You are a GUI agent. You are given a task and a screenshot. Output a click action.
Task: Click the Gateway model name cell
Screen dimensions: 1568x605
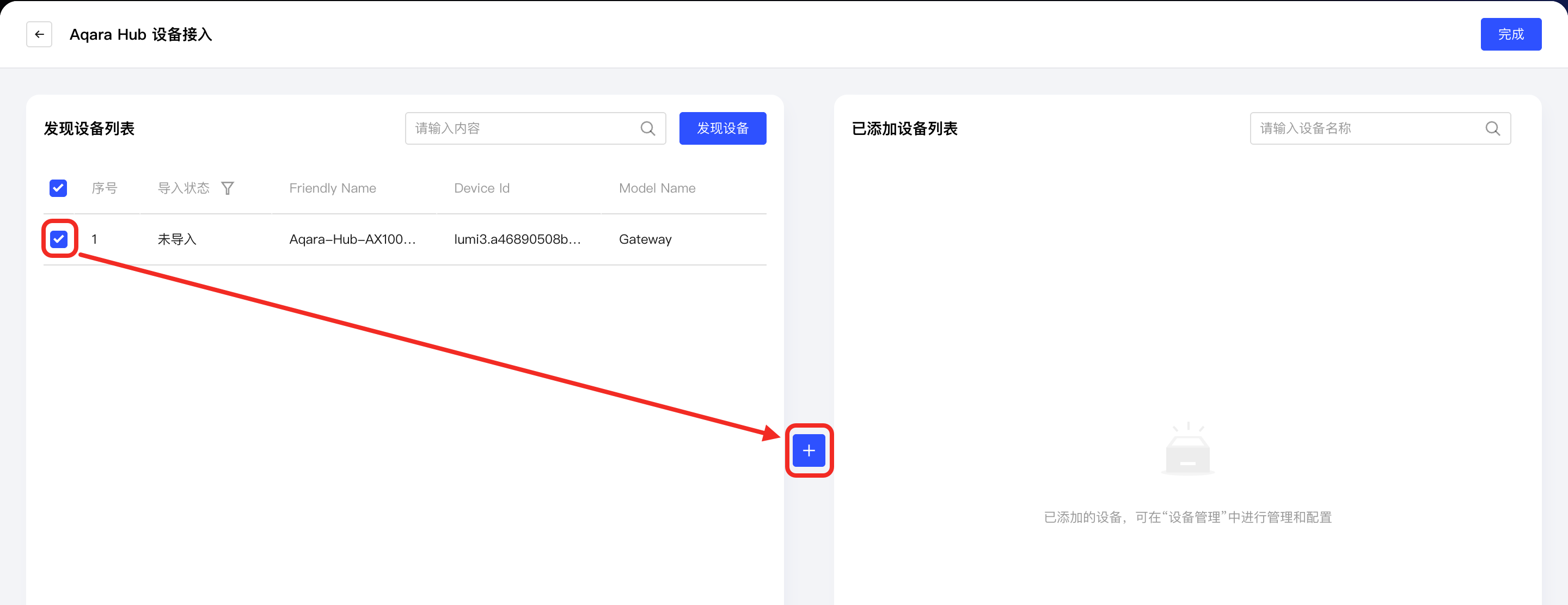coord(645,239)
